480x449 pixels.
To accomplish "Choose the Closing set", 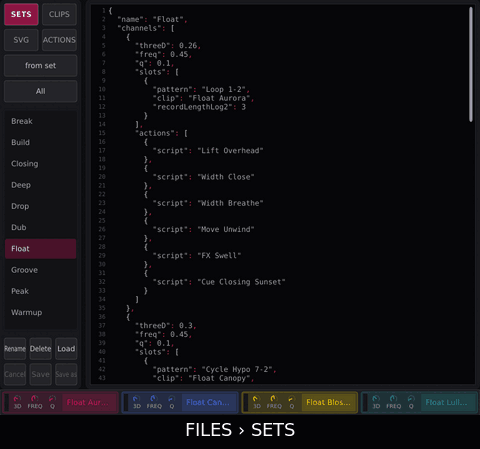I will (x=40, y=164).
